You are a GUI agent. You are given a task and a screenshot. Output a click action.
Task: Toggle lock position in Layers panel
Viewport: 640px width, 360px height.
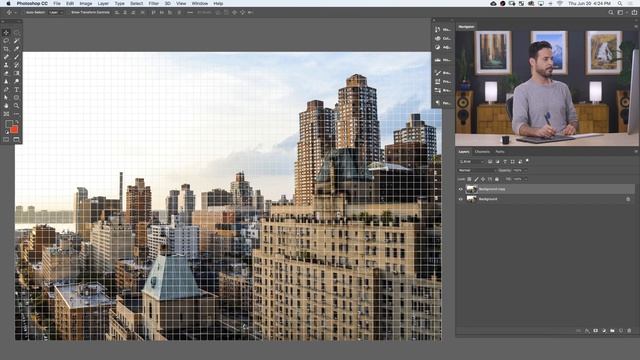(x=483, y=179)
